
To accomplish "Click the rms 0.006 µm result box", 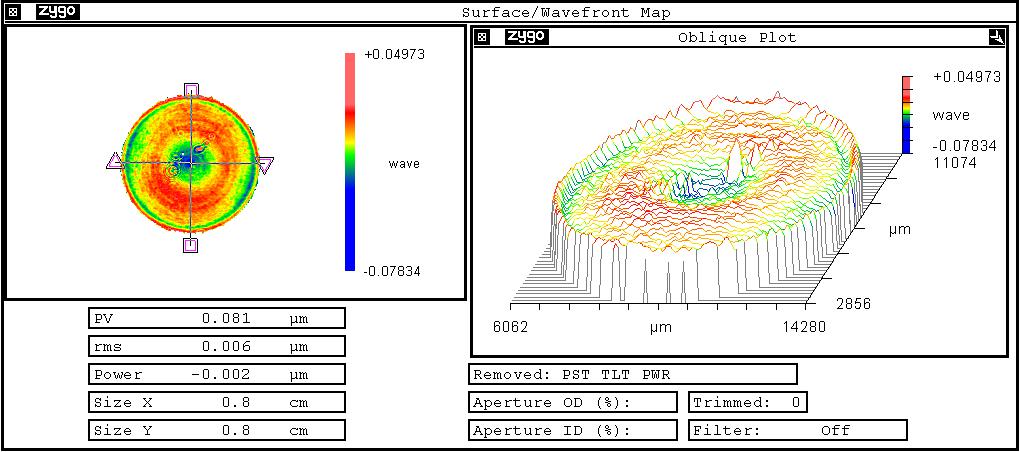I will [x=216, y=347].
